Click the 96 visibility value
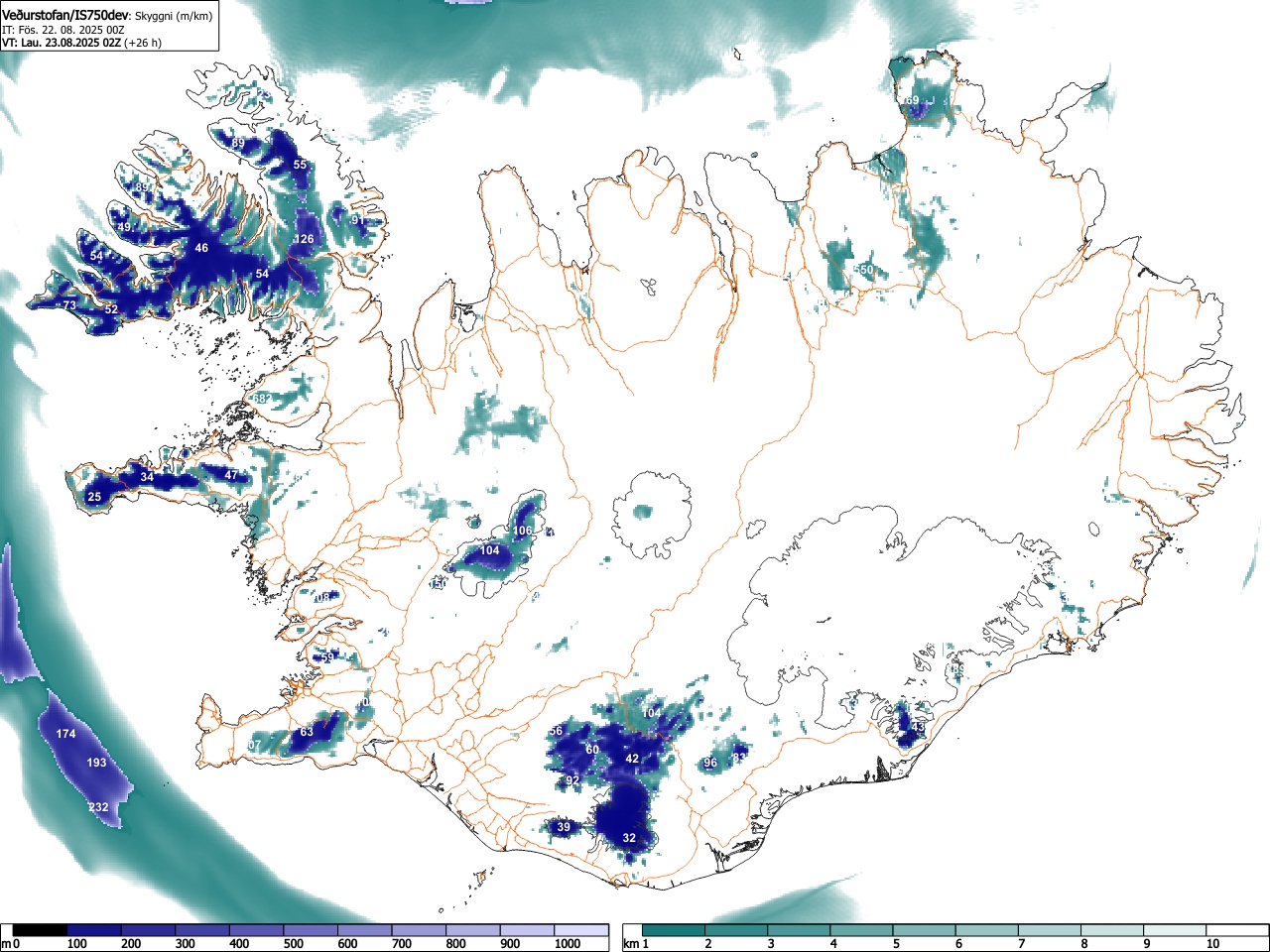Viewport: 1270px width, 952px height. [709, 763]
